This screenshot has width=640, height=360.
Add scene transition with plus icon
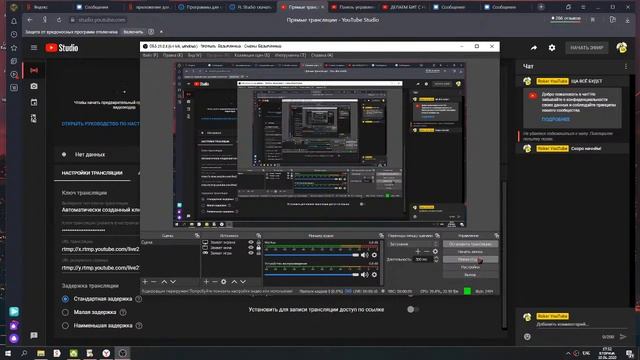click(x=418, y=251)
